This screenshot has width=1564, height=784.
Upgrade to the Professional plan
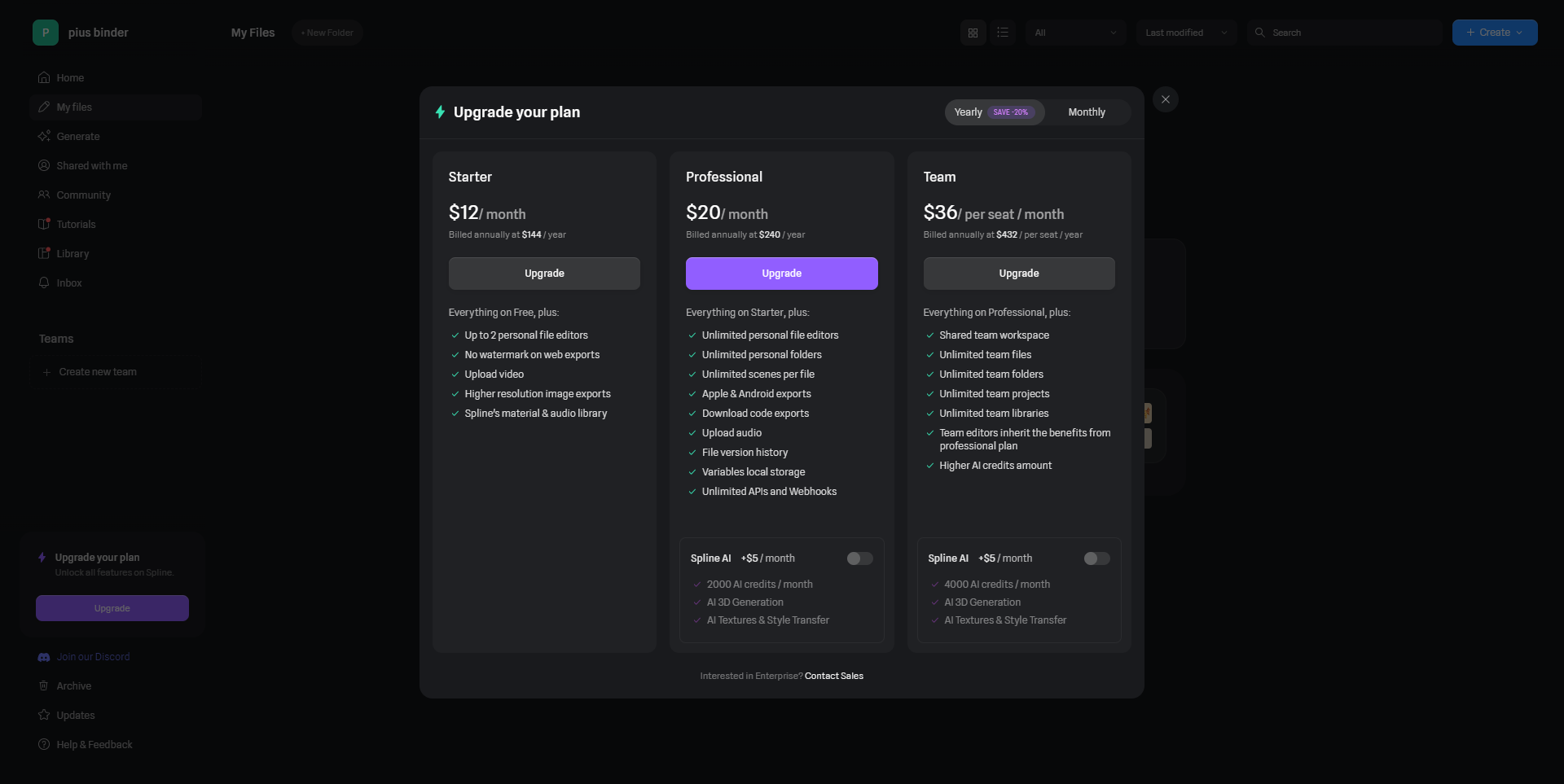click(781, 274)
